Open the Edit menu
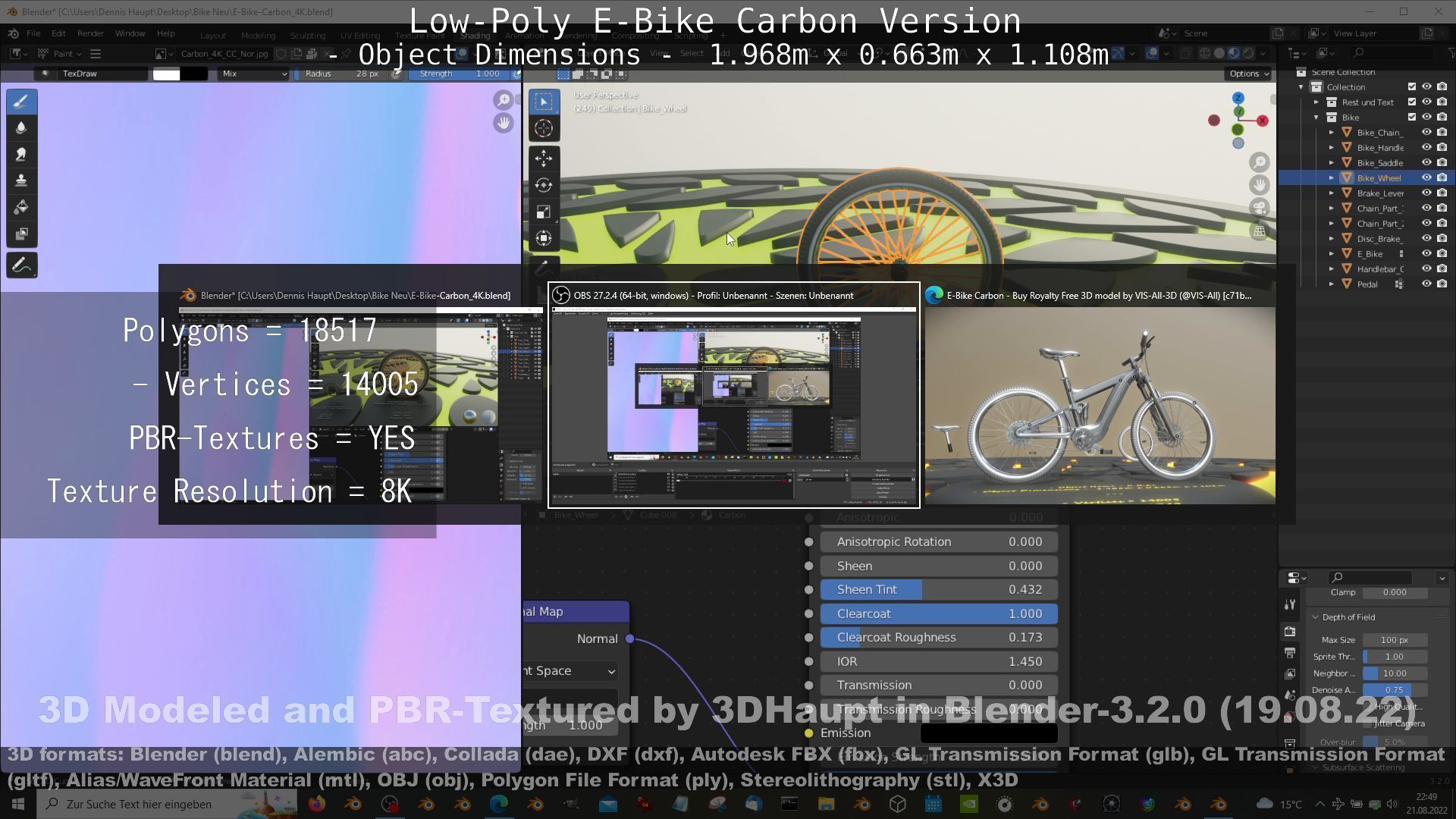The width and height of the screenshot is (1456, 819). pyautogui.click(x=58, y=33)
